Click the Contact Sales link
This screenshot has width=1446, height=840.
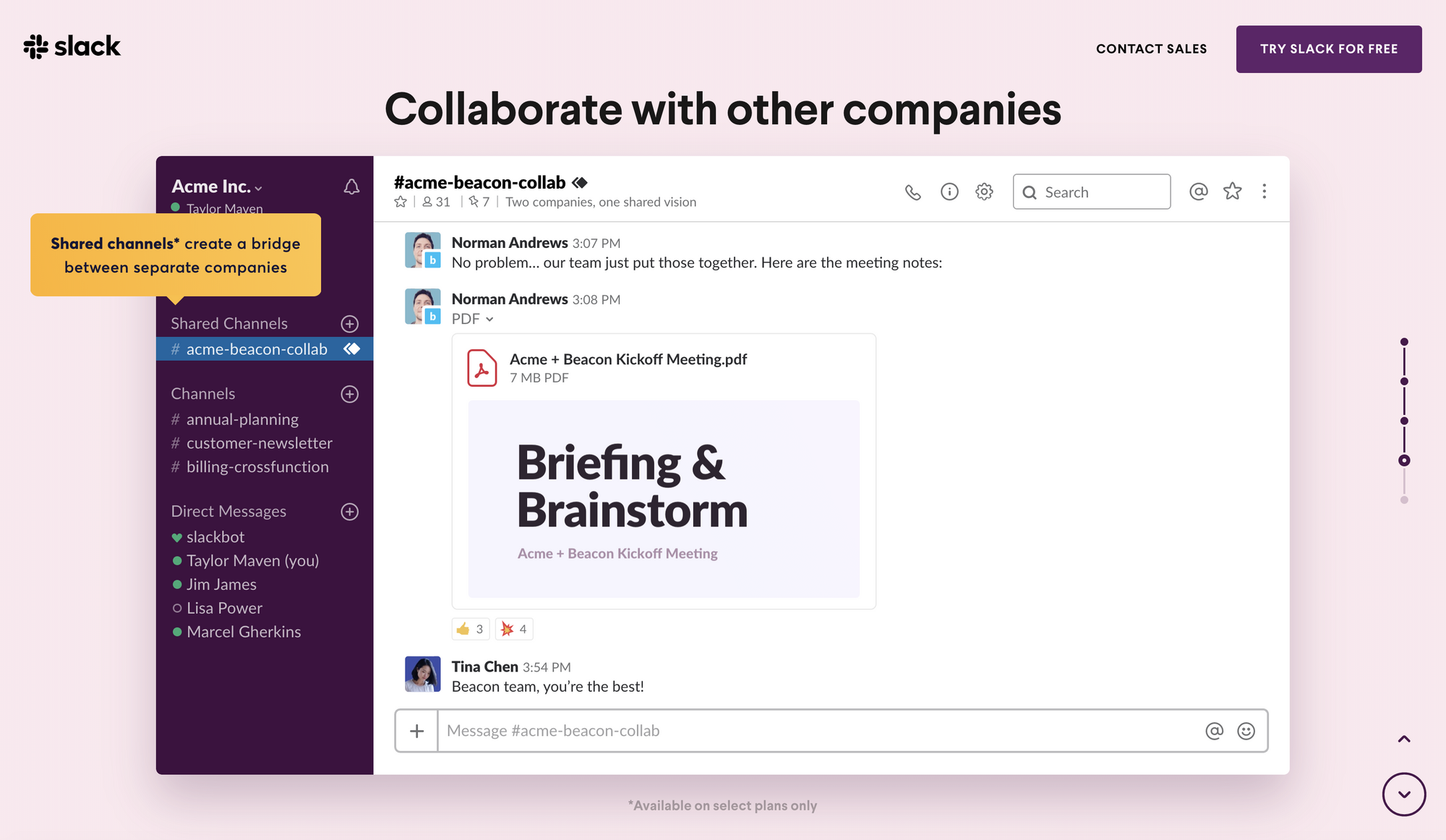pos(1151,49)
